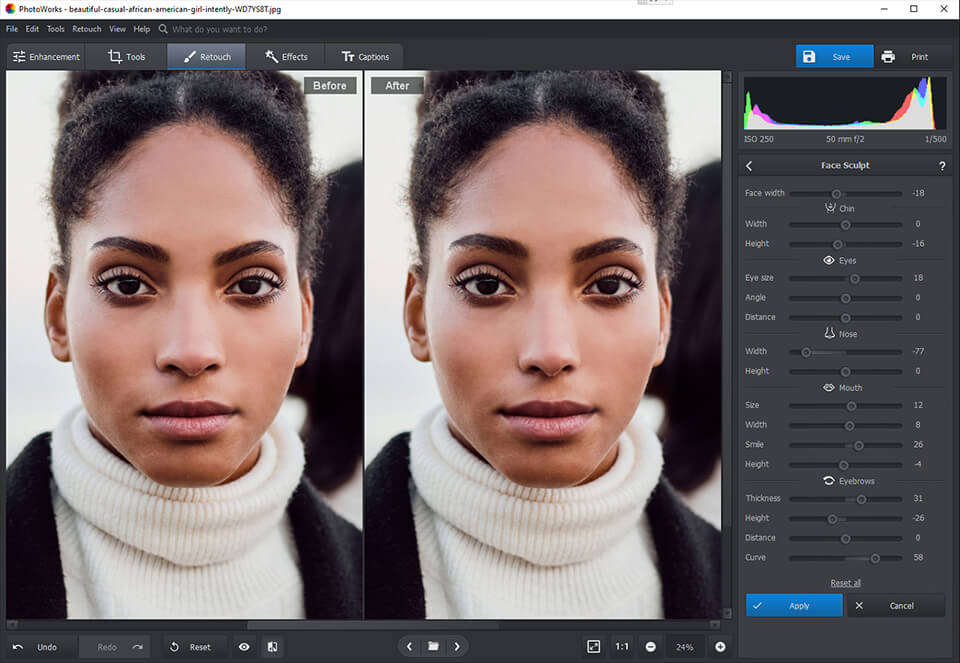Click the fit-to-screen icon
The width and height of the screenshot is (960, 663).
click(593, 647)
